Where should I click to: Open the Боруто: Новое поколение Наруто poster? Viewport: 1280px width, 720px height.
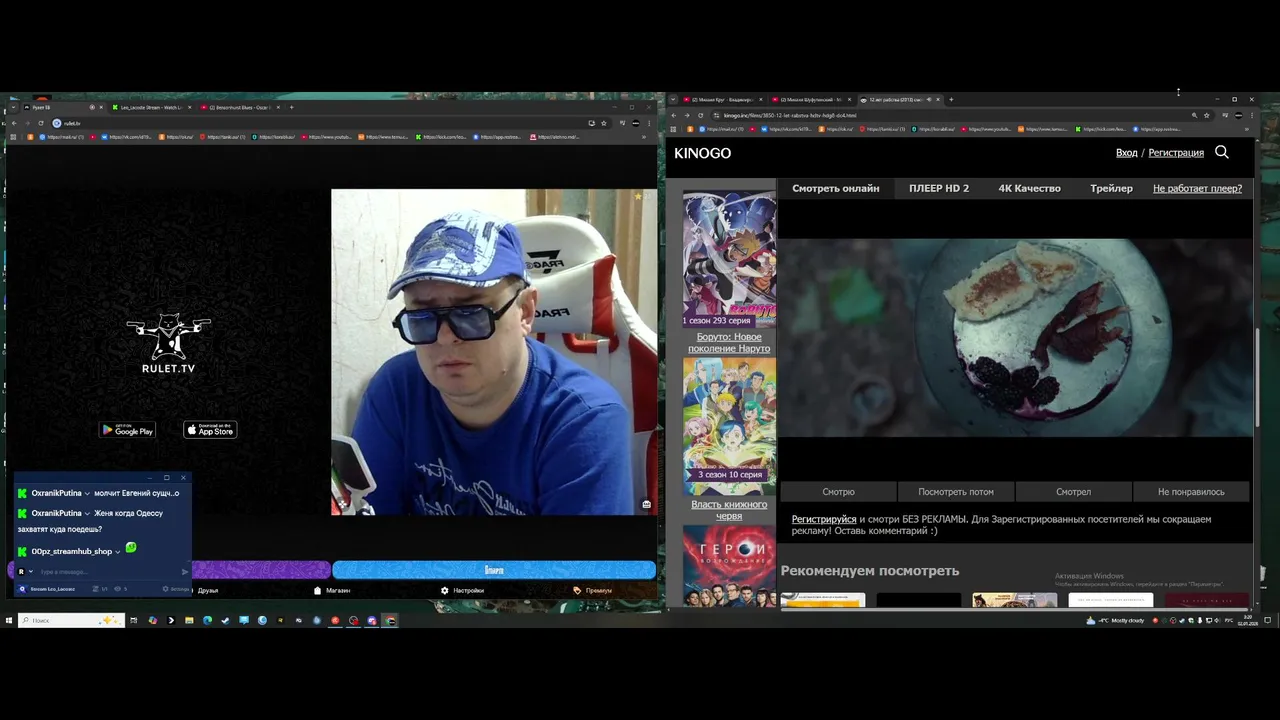[729, 259]
